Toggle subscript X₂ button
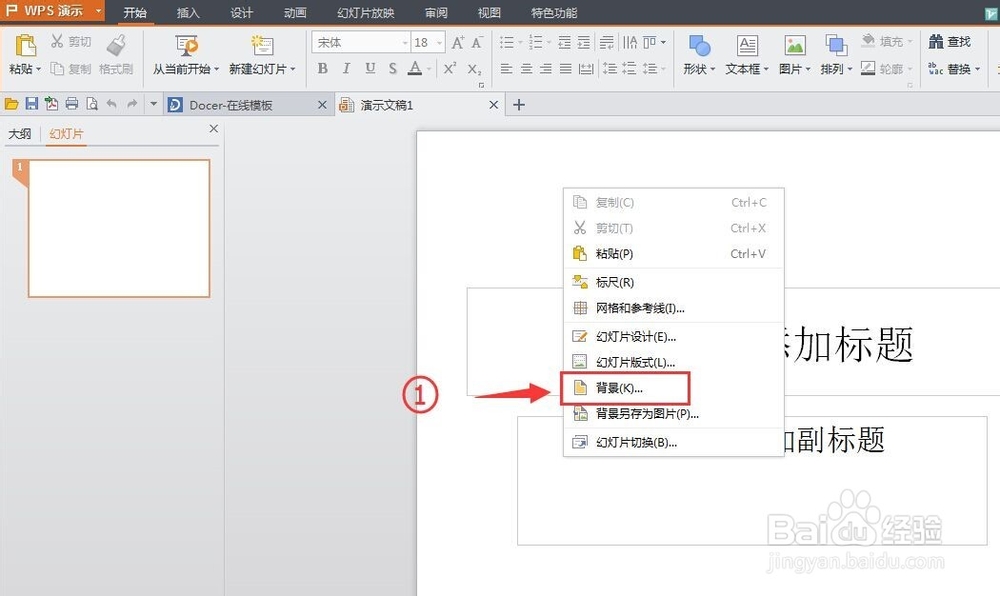 pos(474,69)
